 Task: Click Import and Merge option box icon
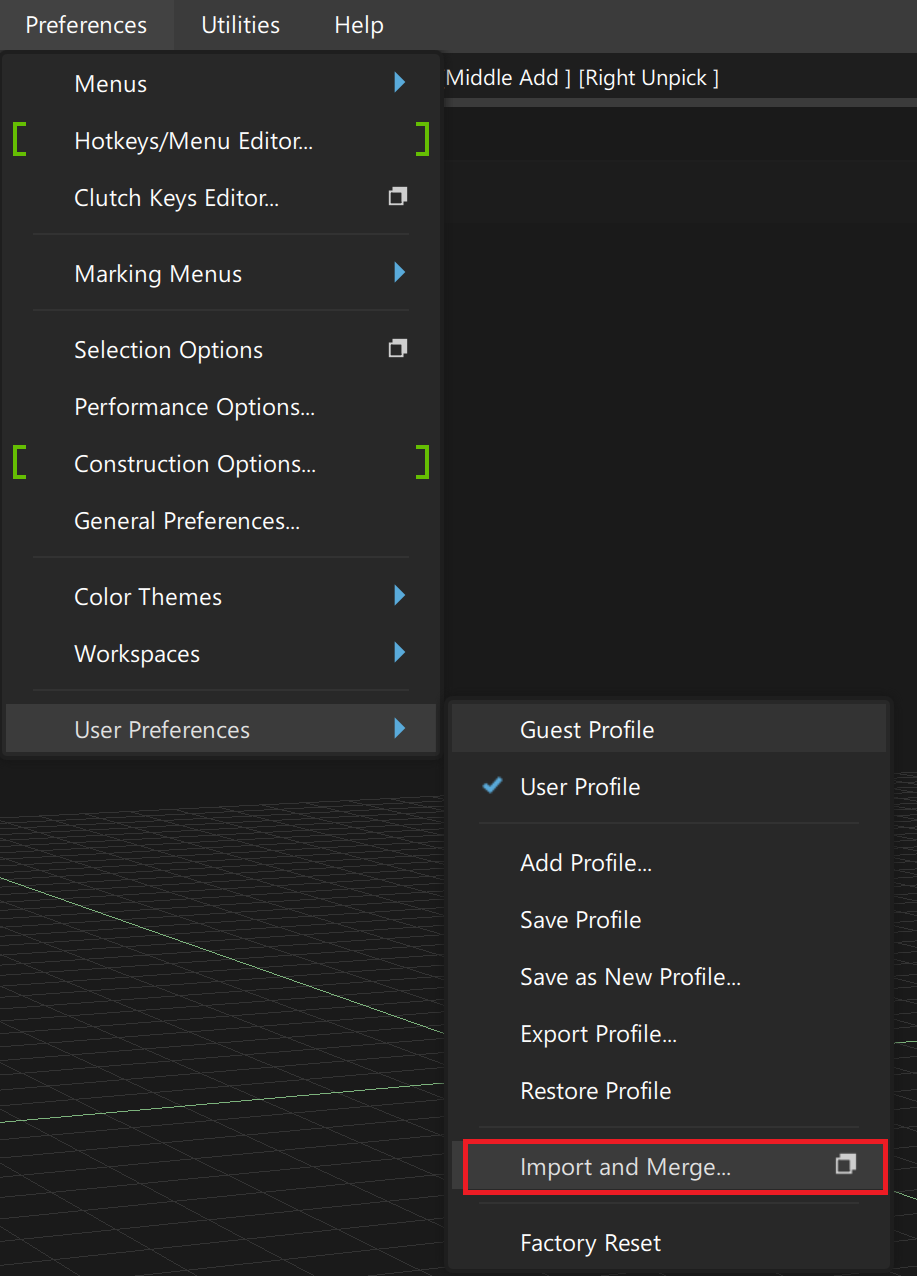tap(845, 1165)
